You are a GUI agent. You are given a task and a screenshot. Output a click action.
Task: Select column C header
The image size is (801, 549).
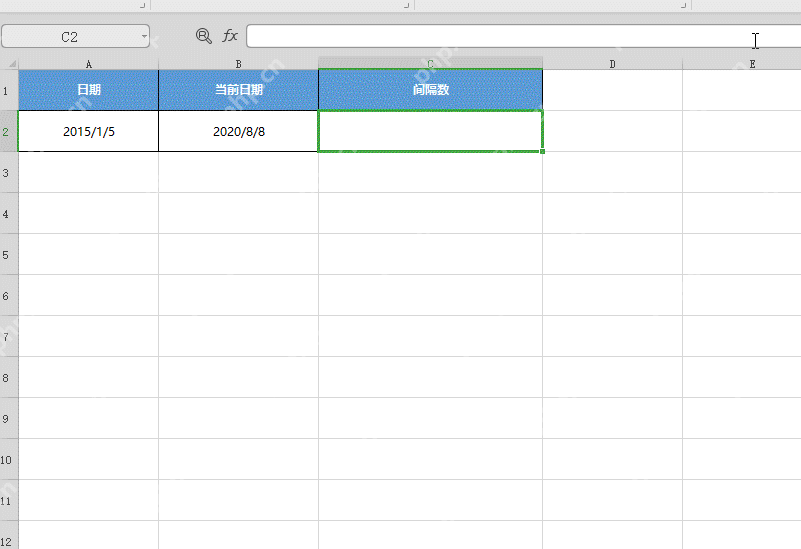click(430, 63)
